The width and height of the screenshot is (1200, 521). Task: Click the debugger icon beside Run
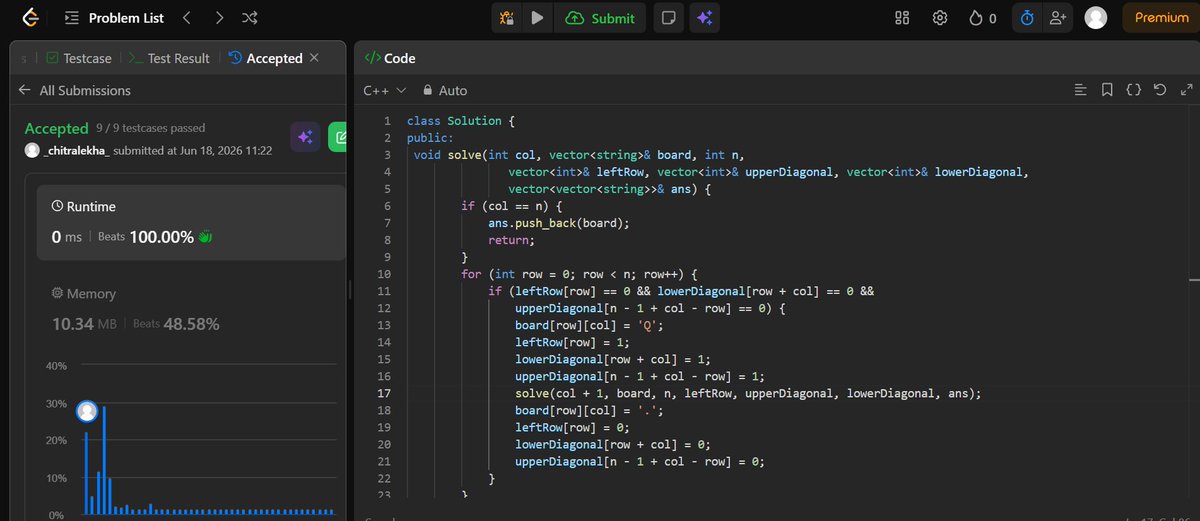507,18
